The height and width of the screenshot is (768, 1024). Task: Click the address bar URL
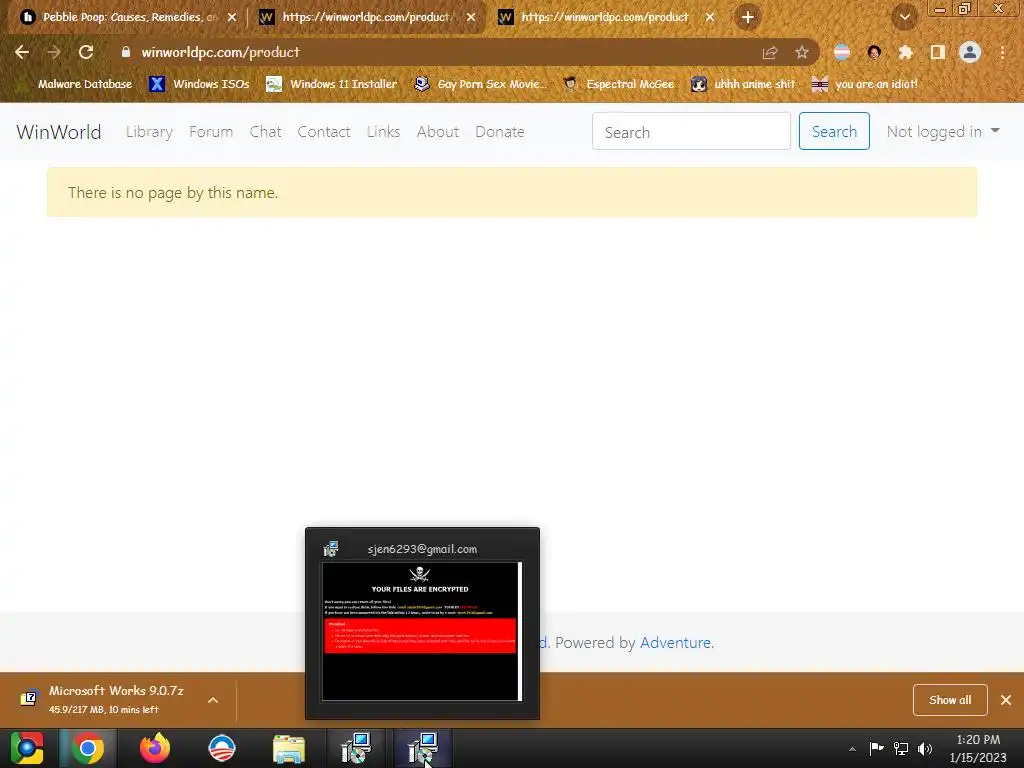click(x=221, y=52)
